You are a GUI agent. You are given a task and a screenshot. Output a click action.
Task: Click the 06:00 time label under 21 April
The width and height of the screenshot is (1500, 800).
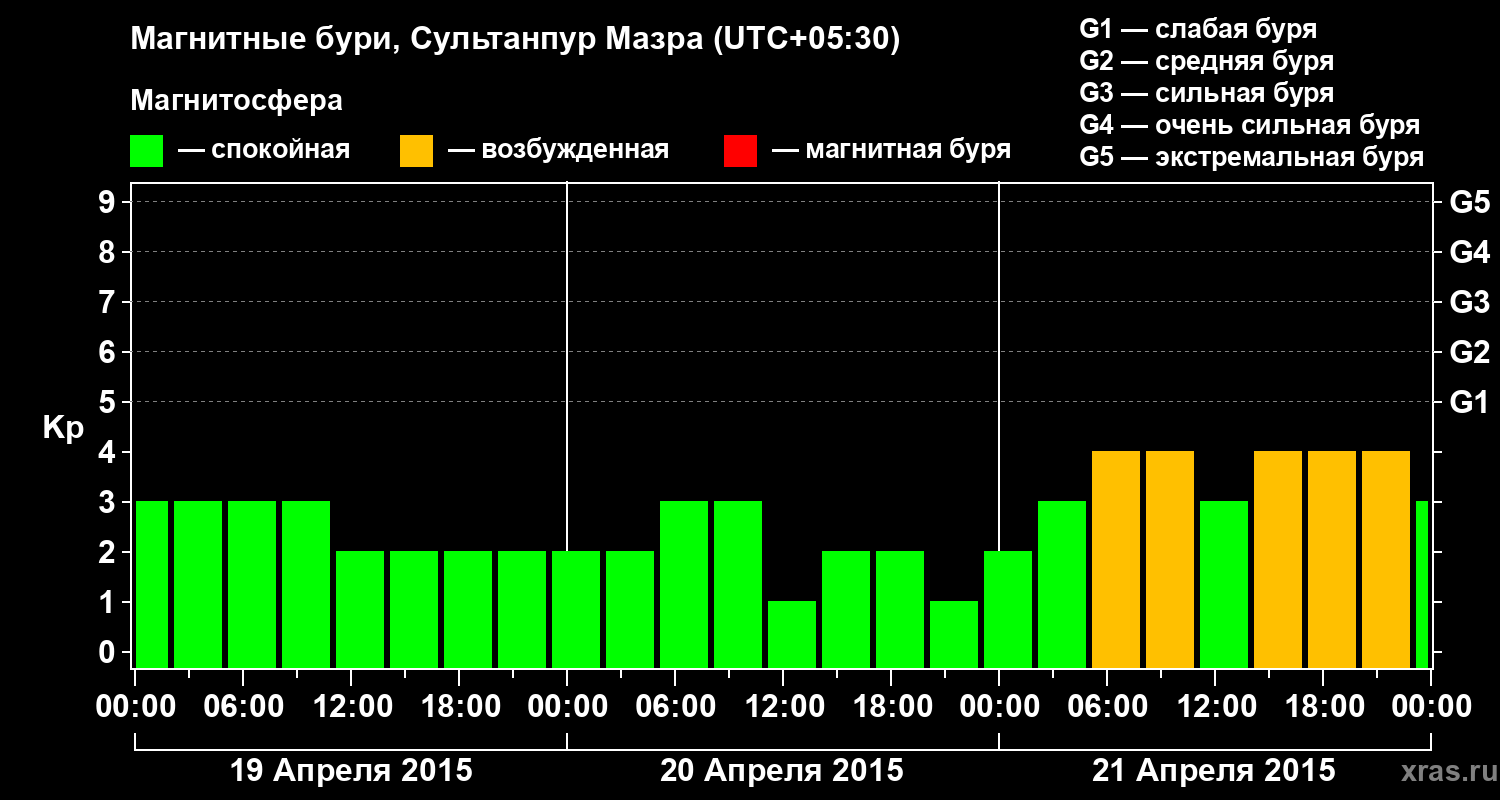click(1107, 706)
